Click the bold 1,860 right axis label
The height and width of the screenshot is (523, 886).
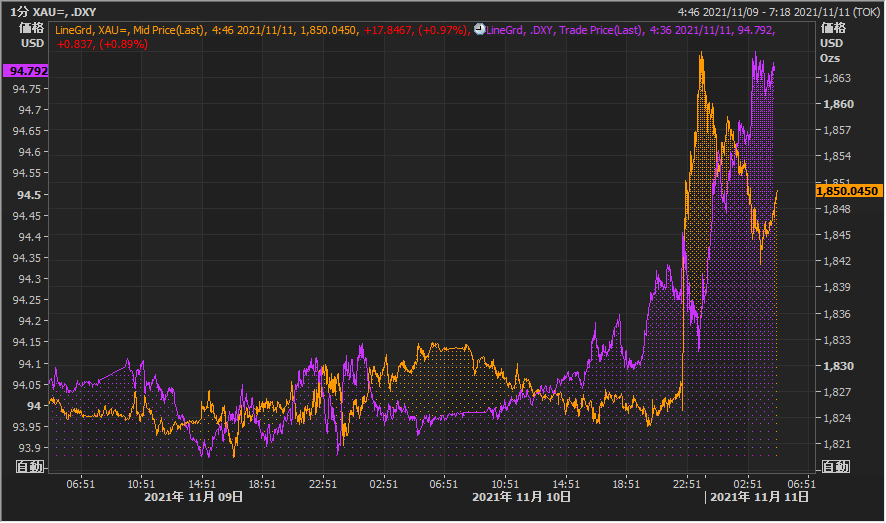point(839,104)
